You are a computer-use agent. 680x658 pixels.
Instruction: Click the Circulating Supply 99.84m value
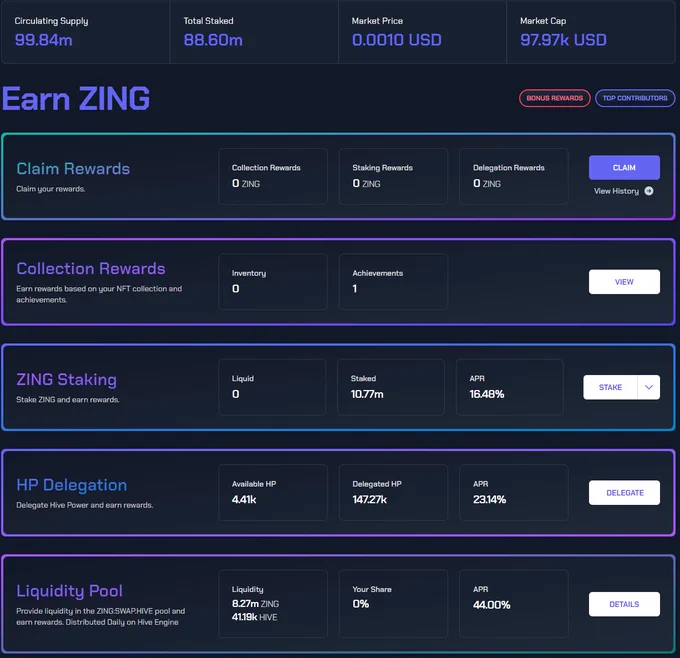click(x=43, y=40)
